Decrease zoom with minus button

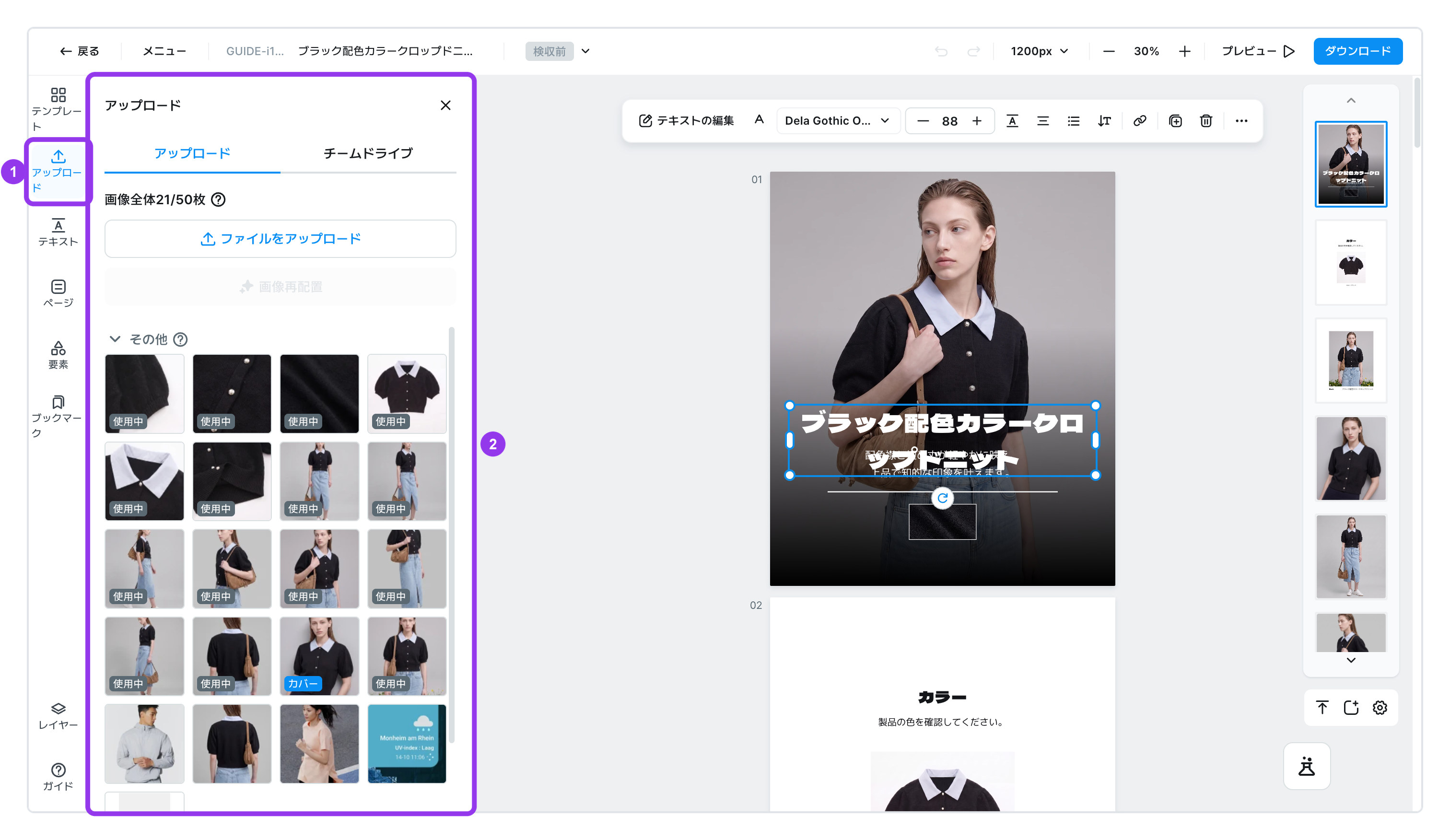[1108, 52]
